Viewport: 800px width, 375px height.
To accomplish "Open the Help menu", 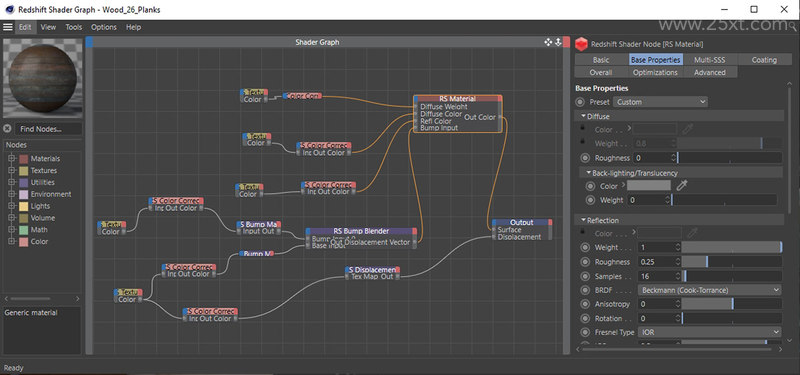I will pyautogui.click(x=133, y=27).
